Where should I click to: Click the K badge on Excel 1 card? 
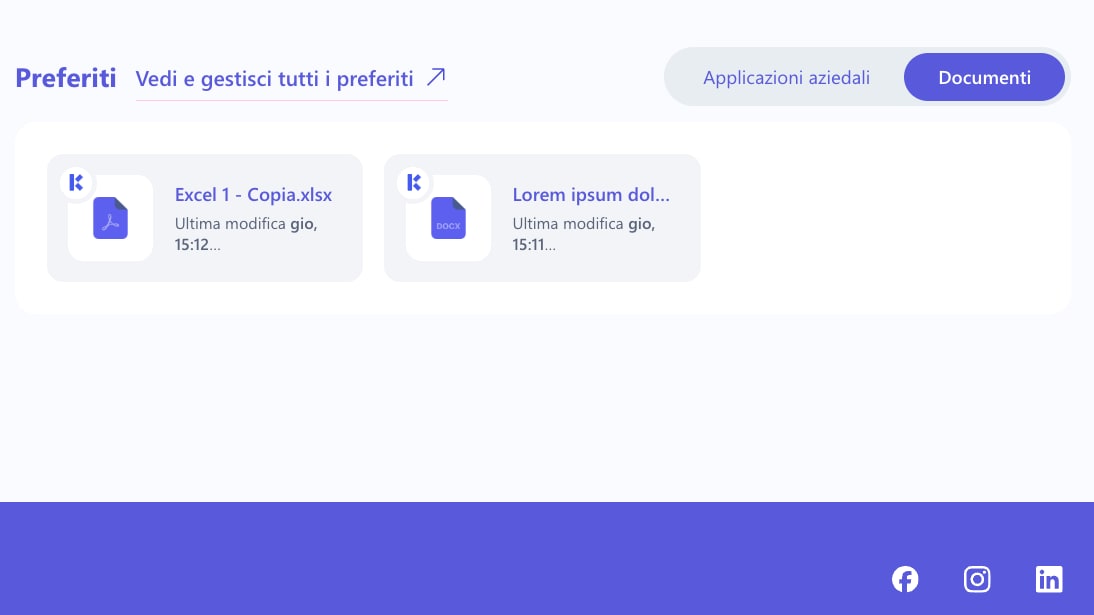click(x=76, y=183)
